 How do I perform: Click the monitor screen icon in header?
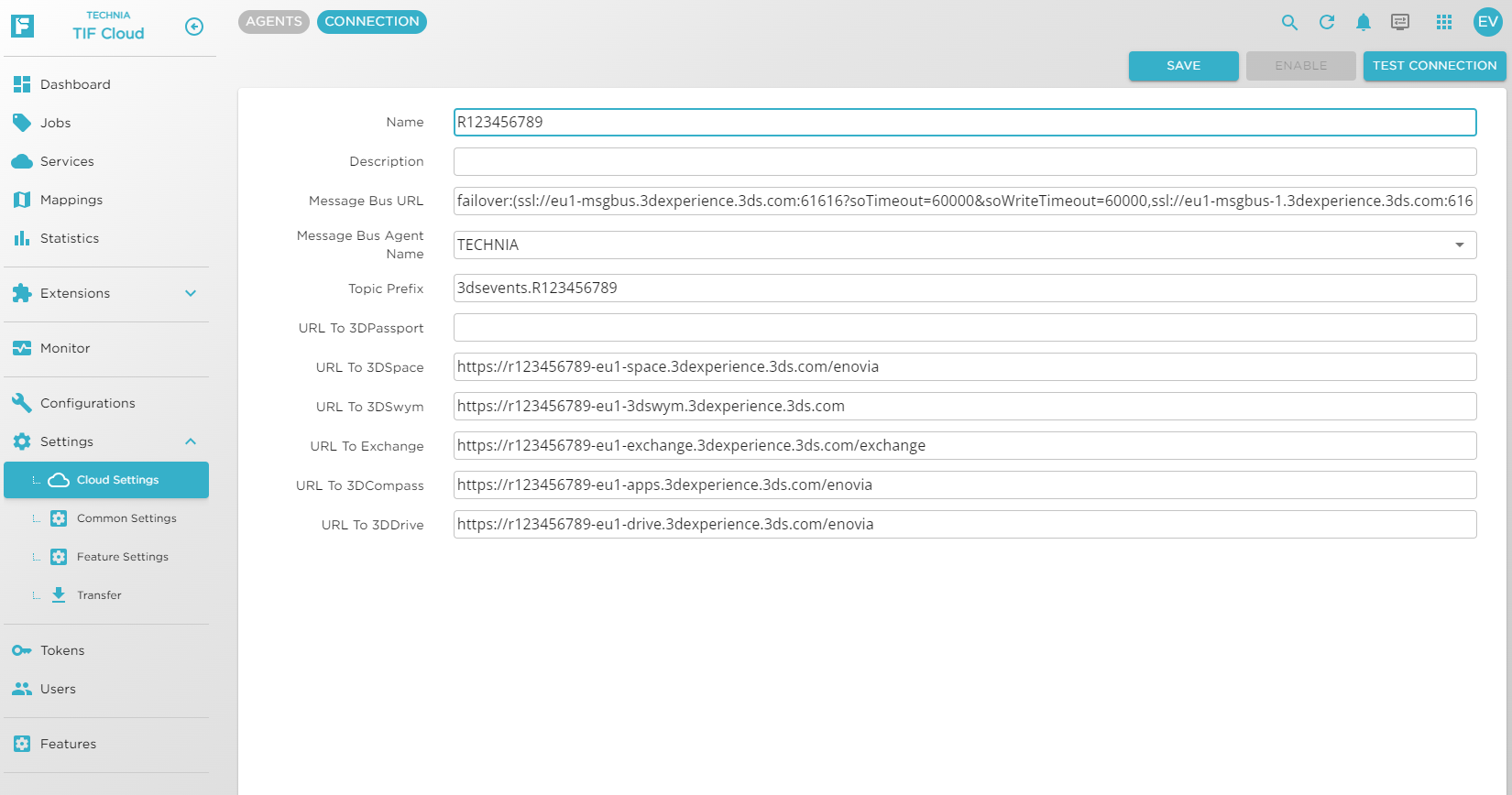pyautogui.click(x=1399, y=23)
